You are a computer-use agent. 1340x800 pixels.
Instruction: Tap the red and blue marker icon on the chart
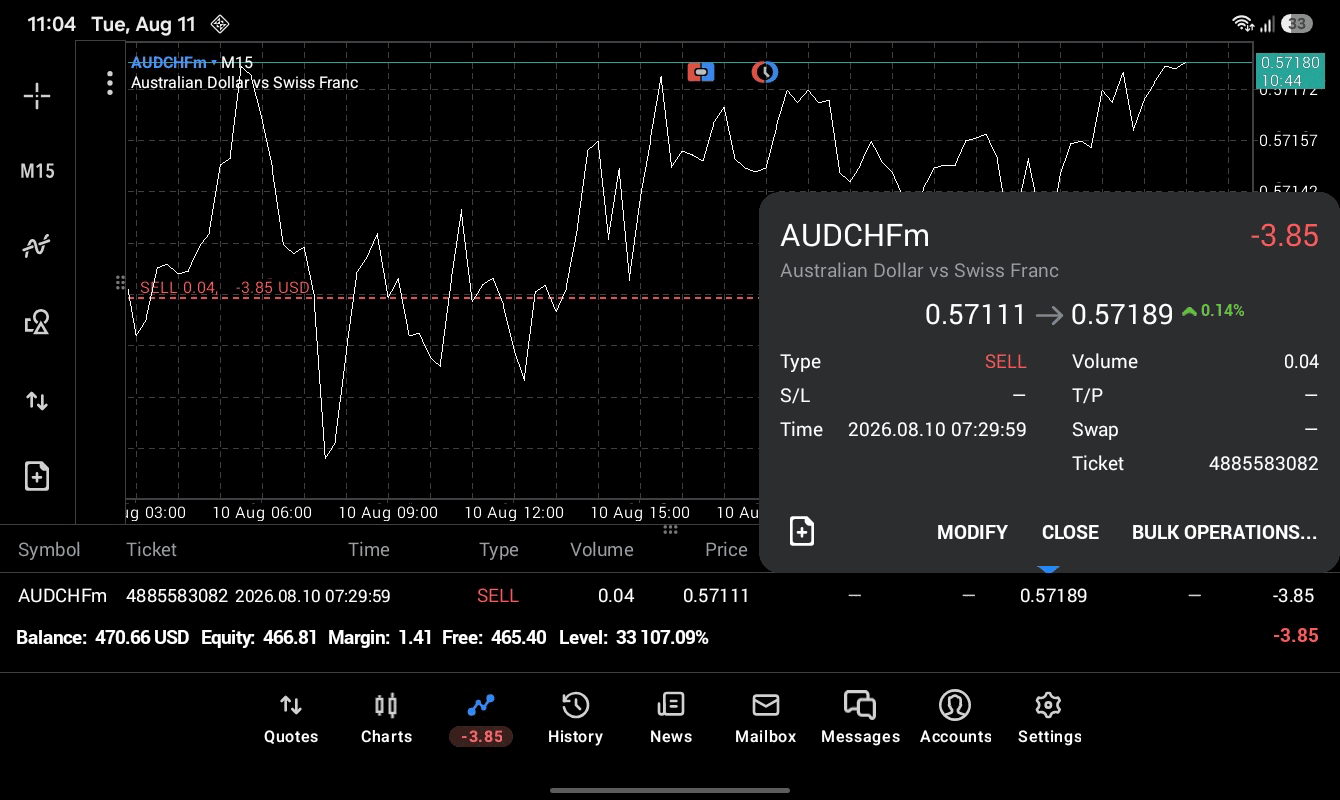[x=701, y=72]
